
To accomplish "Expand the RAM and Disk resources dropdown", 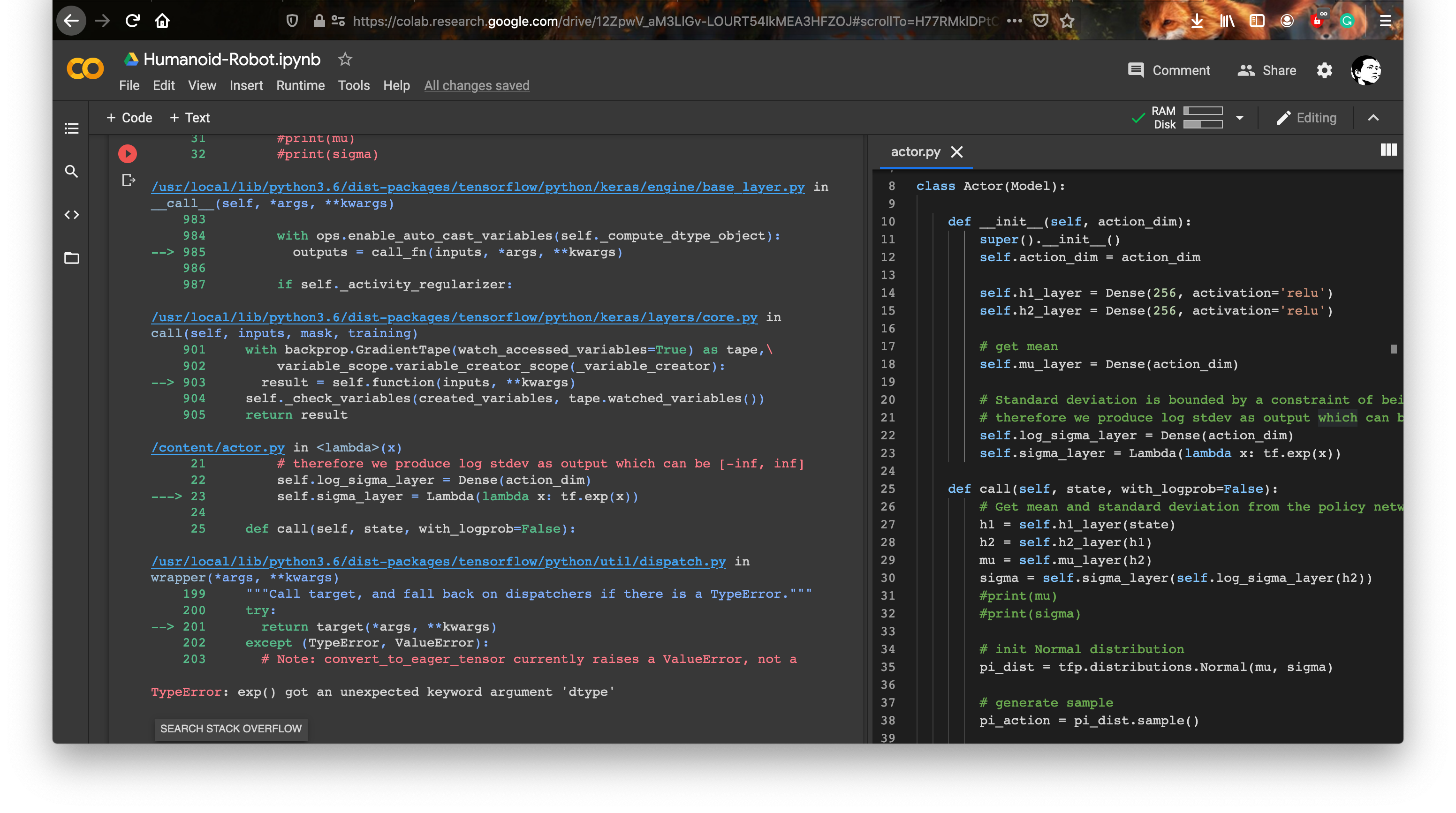I will tap(1239, 118).
